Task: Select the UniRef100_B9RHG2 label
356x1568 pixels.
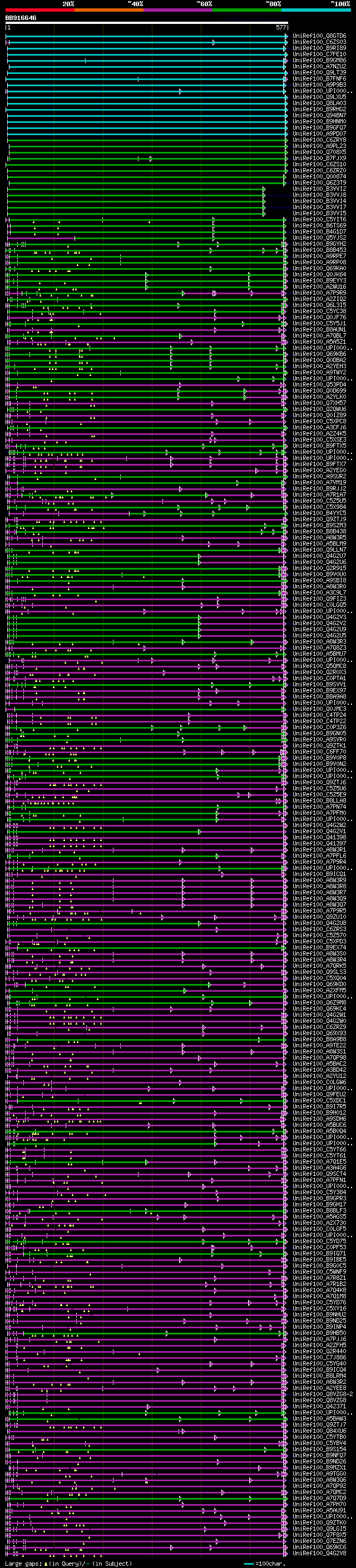Action: coord(319,109)
